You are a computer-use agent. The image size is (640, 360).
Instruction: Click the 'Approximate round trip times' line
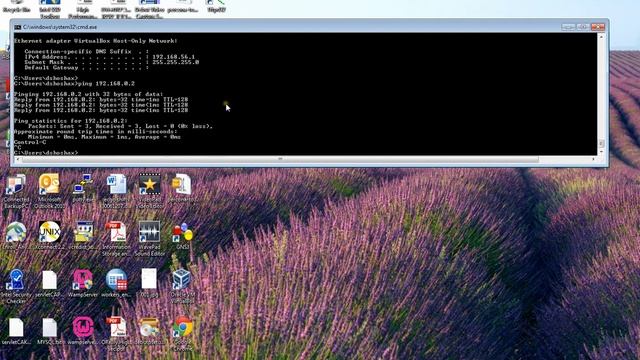click(96, 131)
